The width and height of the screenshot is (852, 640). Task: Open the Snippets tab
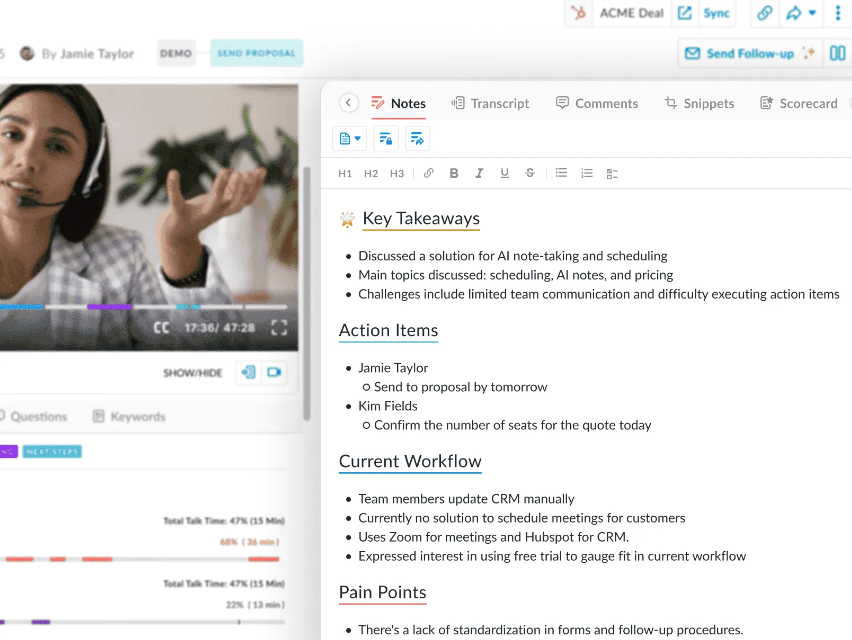point(699,103)
